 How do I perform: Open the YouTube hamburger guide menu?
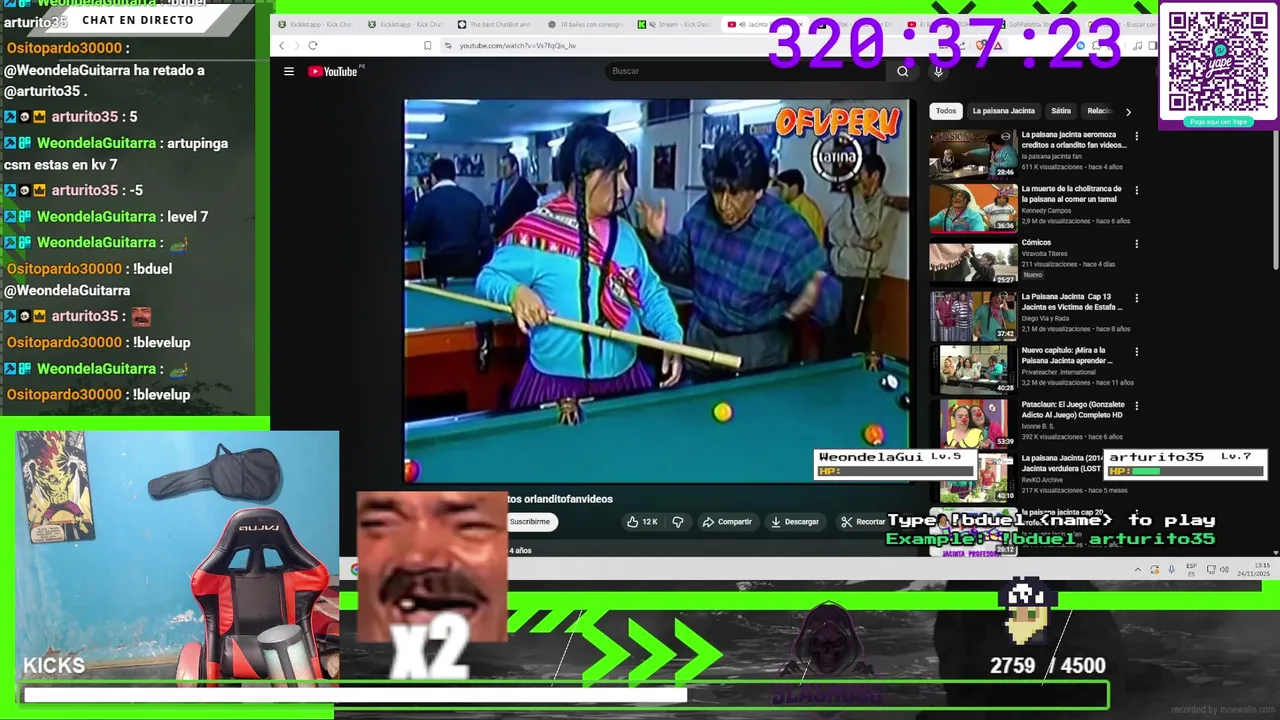pyautogui.click(x=288, y=71)
